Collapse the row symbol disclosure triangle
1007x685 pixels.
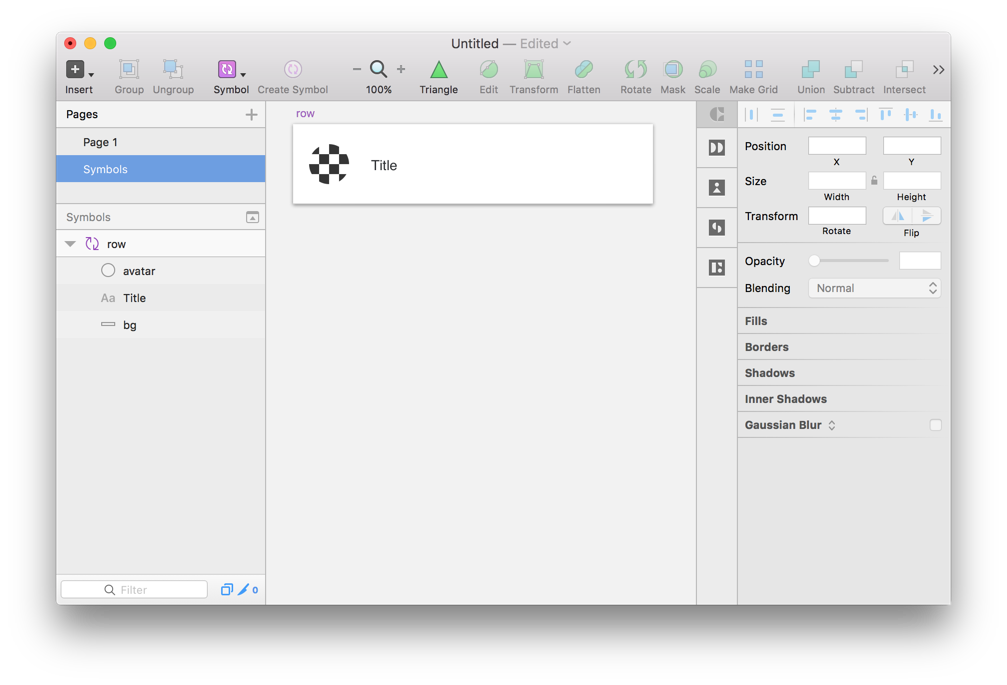coord(71,244)
